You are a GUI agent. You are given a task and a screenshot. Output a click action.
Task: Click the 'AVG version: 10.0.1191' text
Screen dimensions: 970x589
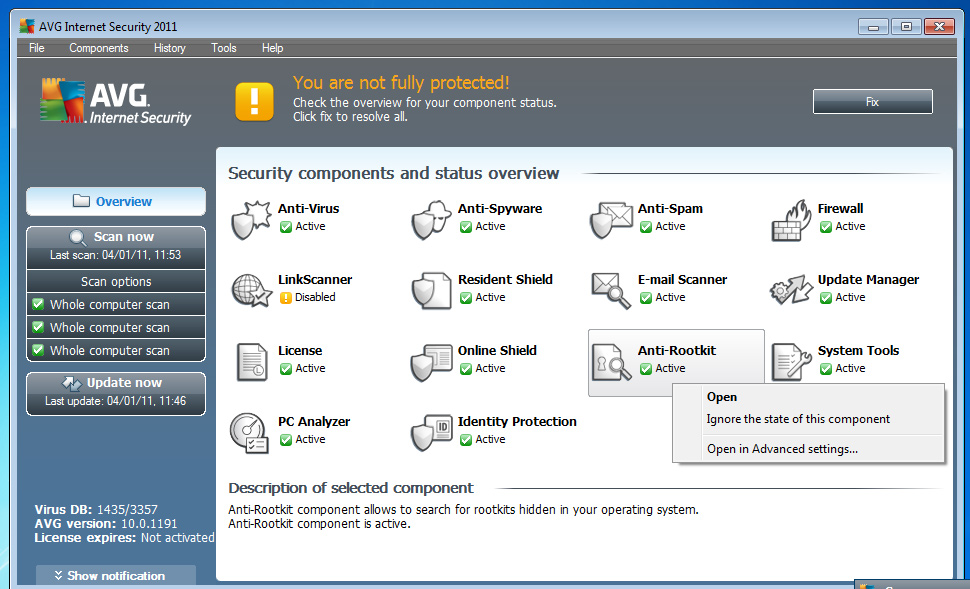pyautogui.click(x=106, y=524)
